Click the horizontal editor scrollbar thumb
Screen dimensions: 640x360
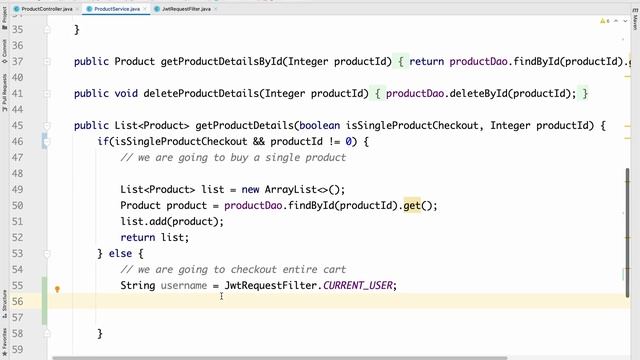point(280,358)
